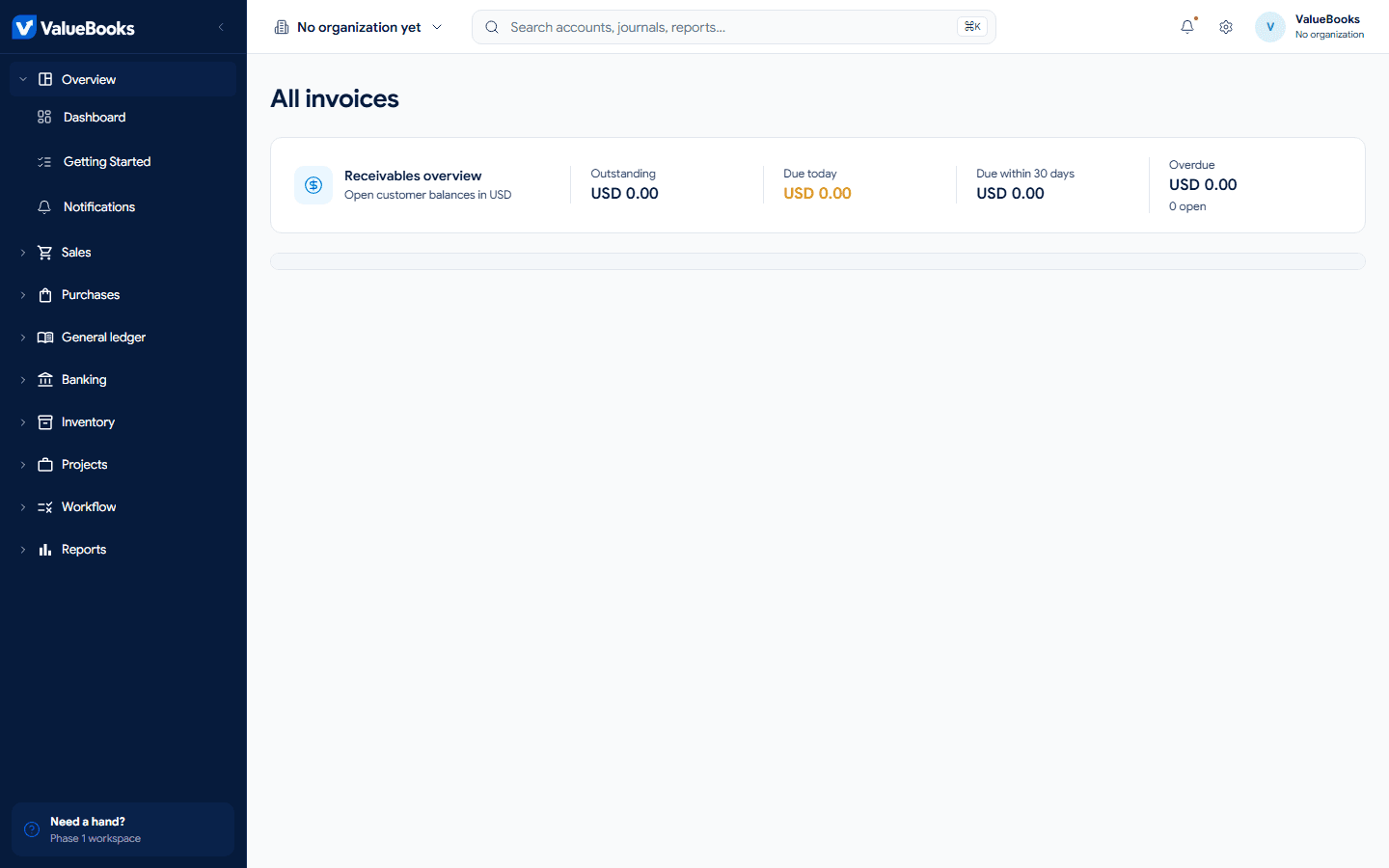Click the Workflow icon
The height and width of the screenshot is (868, 1389).
pos(45,507)
